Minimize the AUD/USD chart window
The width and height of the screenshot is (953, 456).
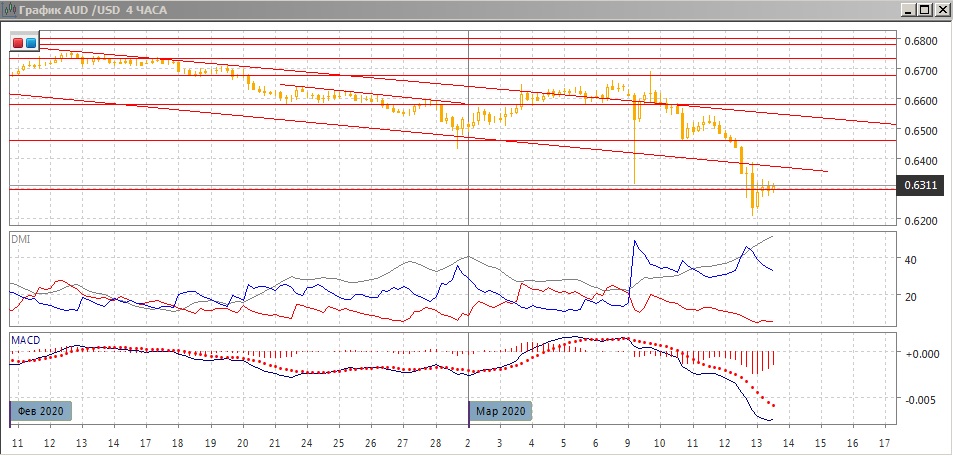[x=906, y=10]
